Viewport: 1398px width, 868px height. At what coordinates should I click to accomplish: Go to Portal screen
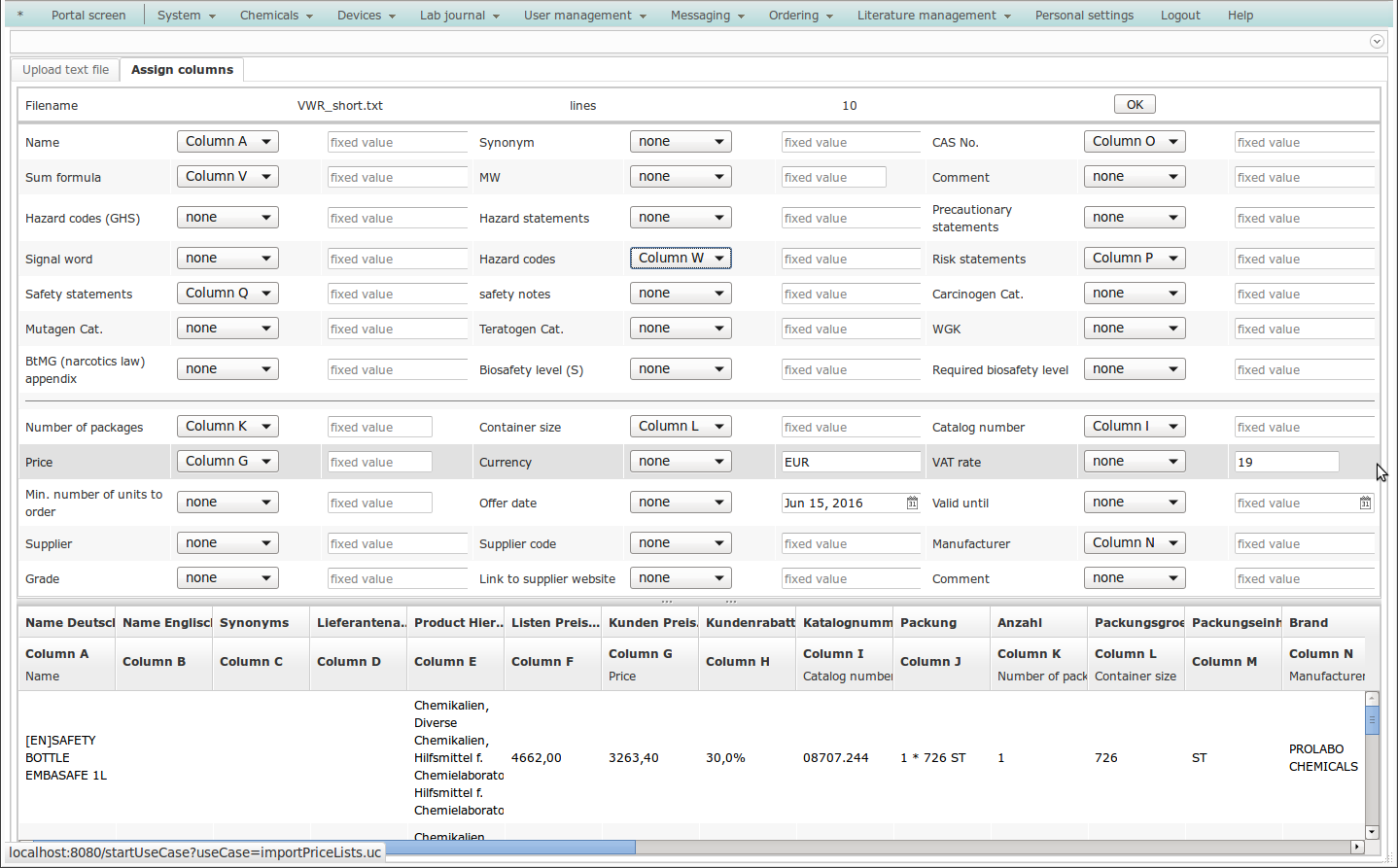tap(88, 15)
